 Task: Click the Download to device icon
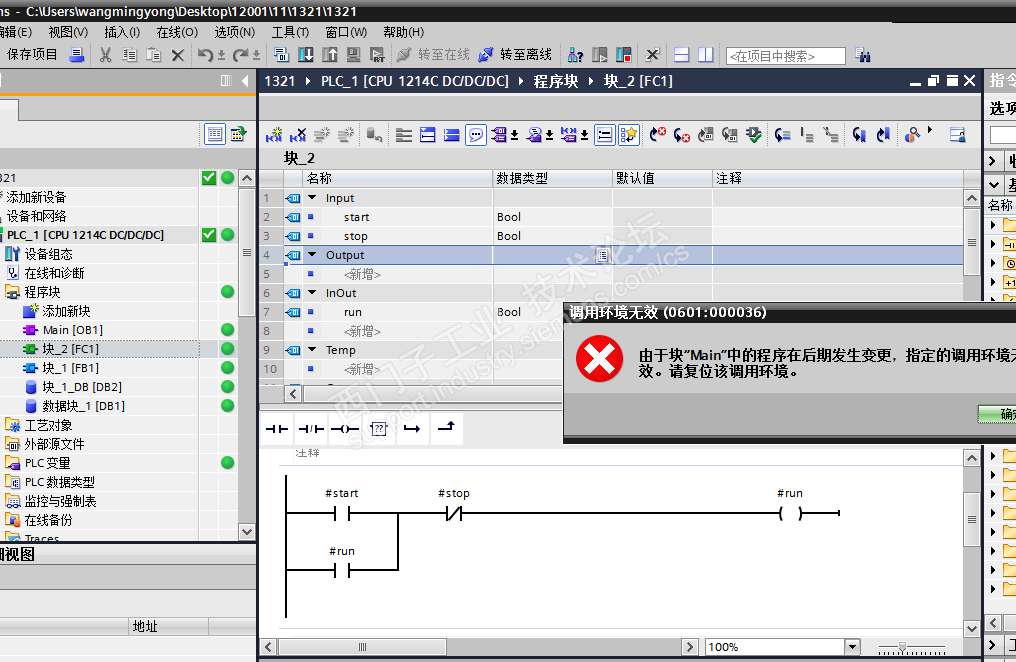305,55
